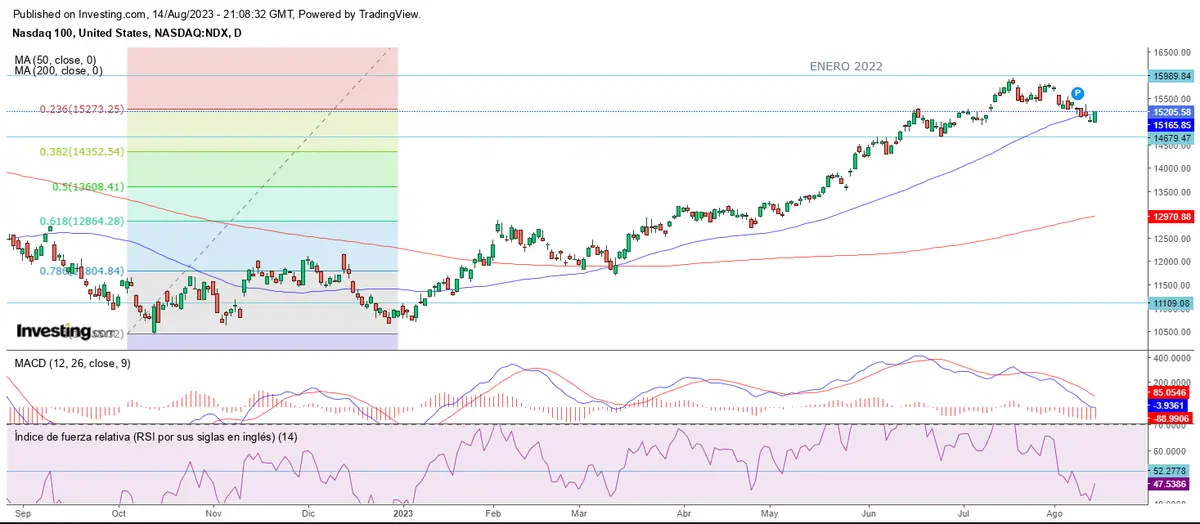
Task: Select the MA (50, close, 0) indicator label
Action: (58, 60)
